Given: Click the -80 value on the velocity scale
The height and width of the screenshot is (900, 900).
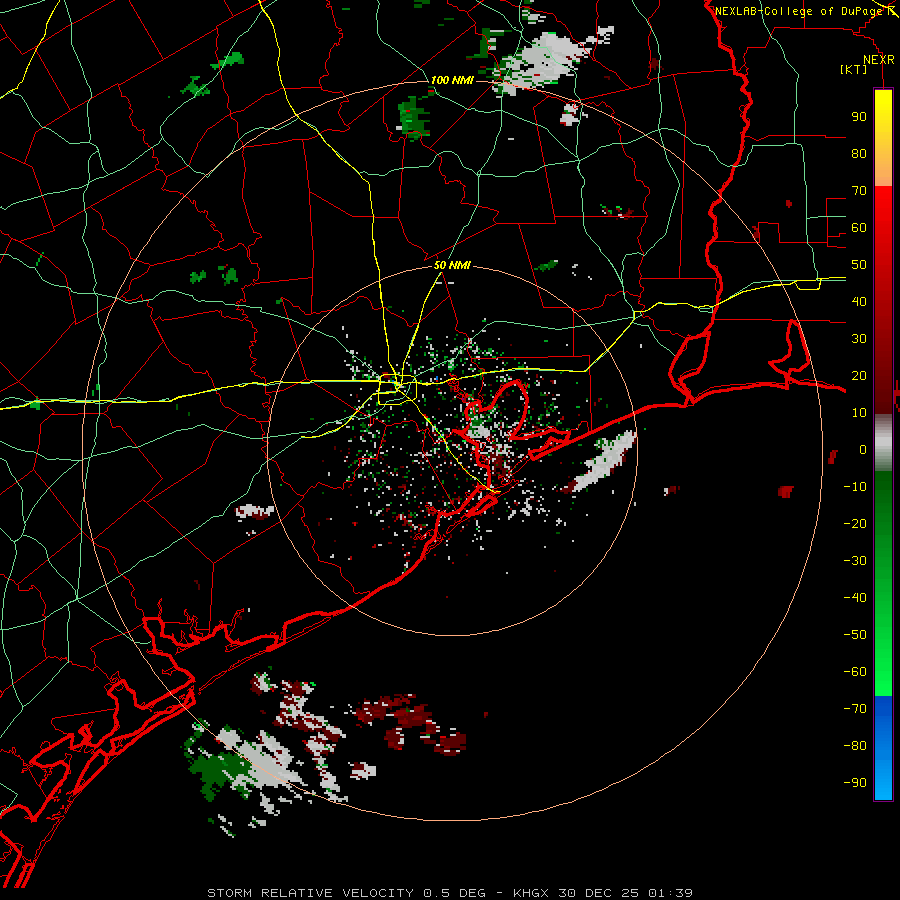Looking at the screenshot, I should pyautogui.click(x=855, y=746).
